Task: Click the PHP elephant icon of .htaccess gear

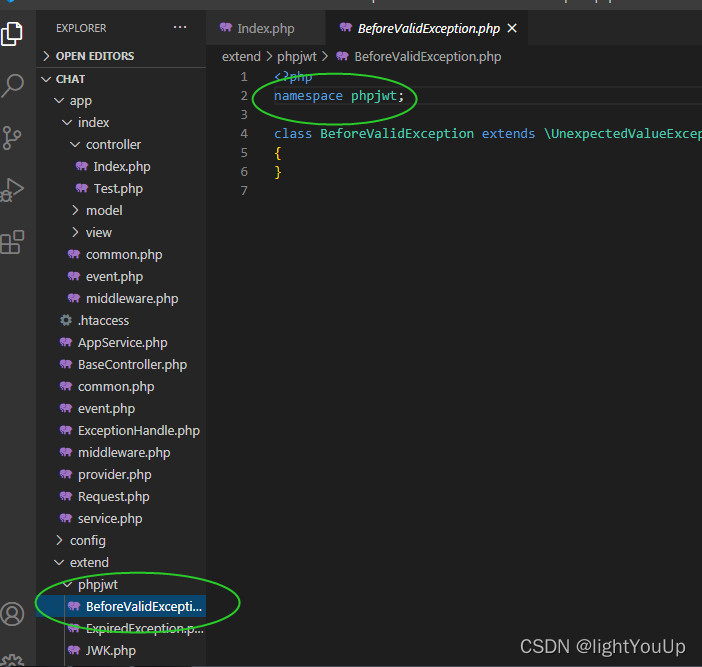Action: [66, 320]
